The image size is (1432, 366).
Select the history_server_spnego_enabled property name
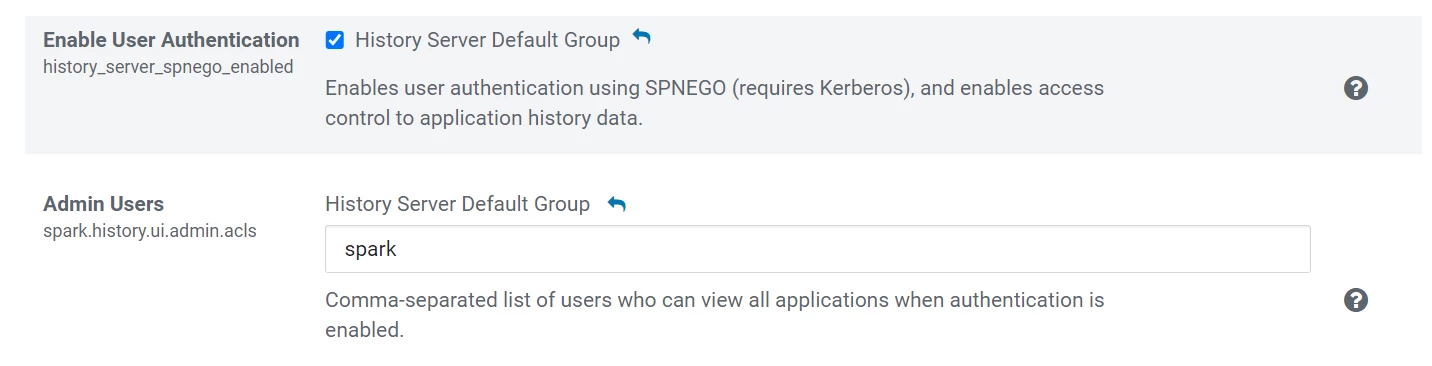click(x=168, y=67)
